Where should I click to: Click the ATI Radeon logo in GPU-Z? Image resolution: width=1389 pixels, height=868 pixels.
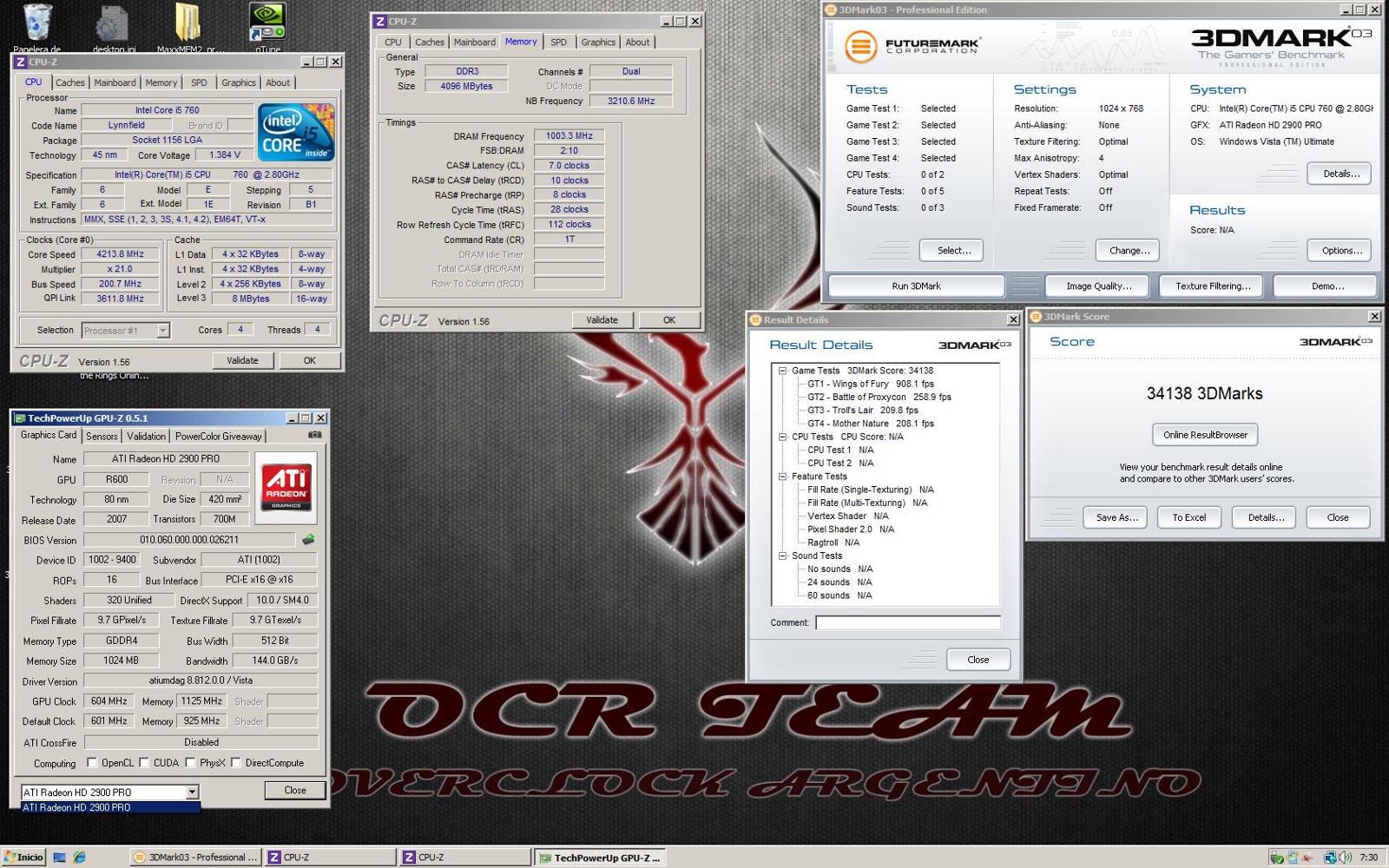pyautogui.click(x=286, y=487)
